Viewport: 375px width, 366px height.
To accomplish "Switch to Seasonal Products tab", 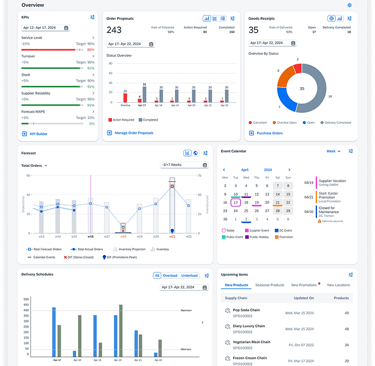I will click(x=270, y=285).
